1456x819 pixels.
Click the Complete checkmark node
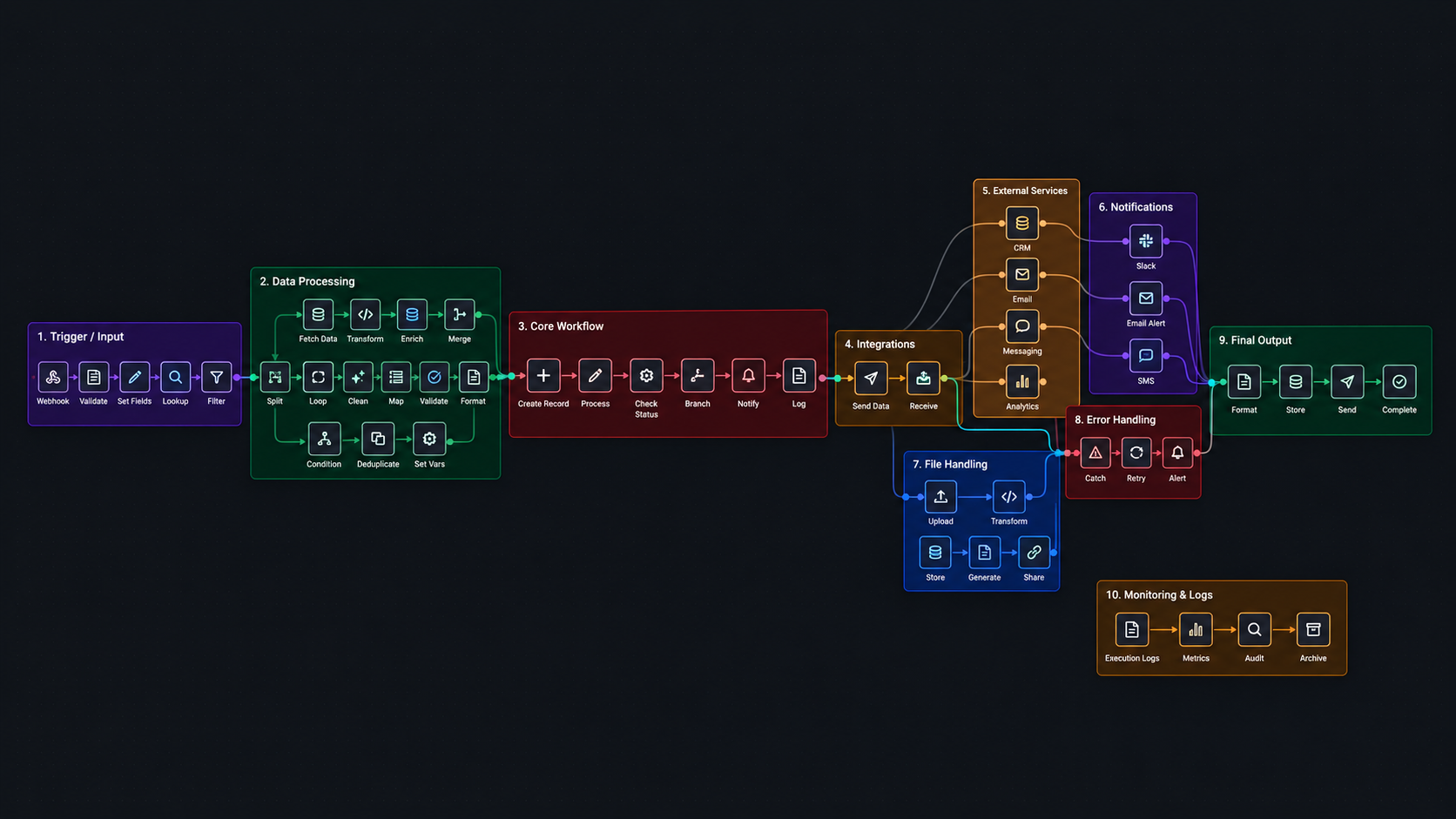pos(1399,382)
